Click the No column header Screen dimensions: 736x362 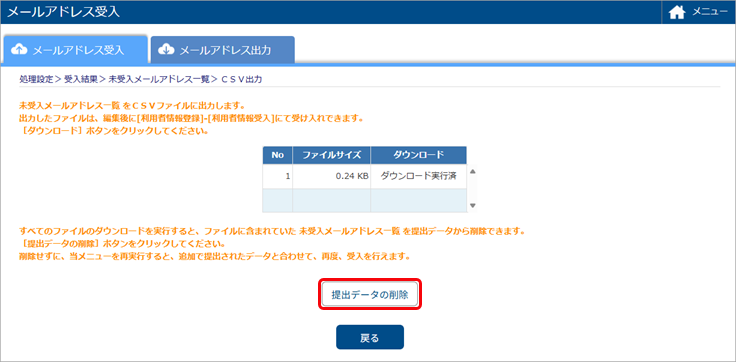coord(277,155)
